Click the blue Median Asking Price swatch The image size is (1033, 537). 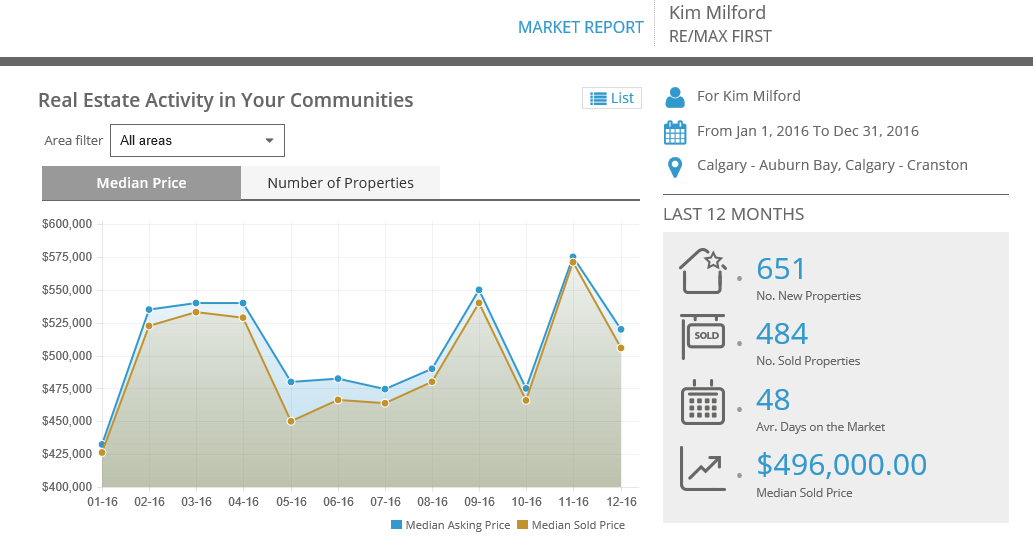point(396,525)
